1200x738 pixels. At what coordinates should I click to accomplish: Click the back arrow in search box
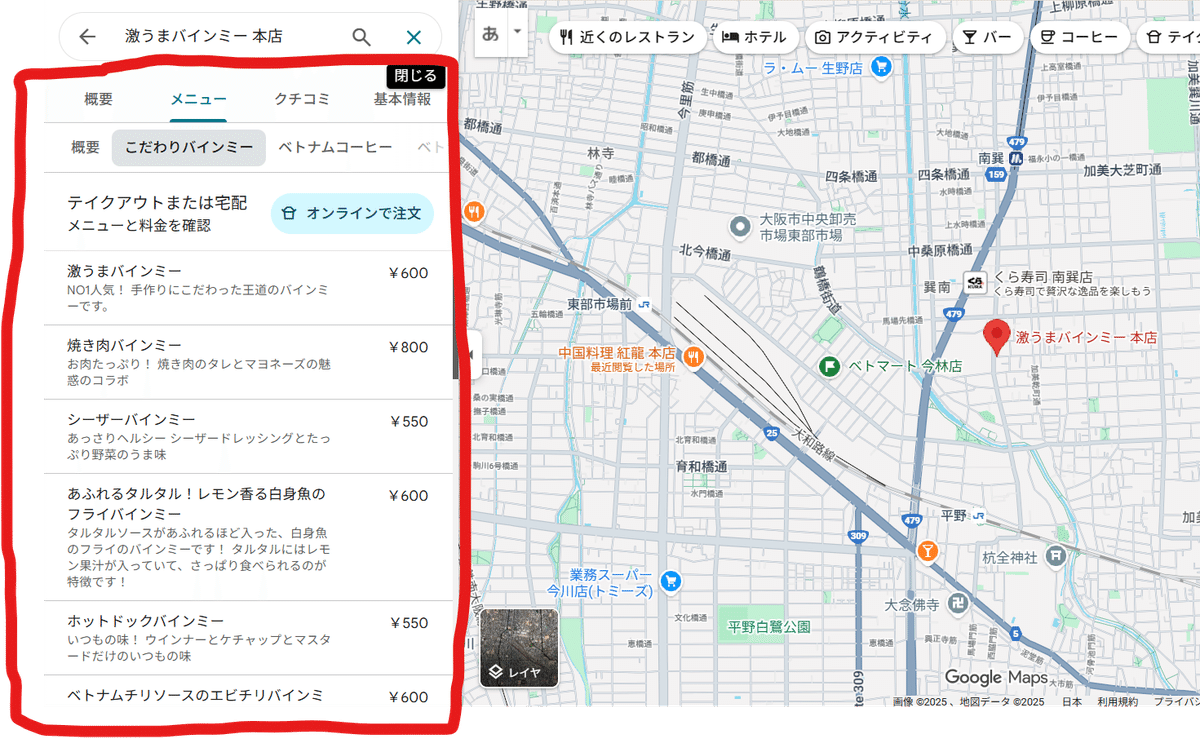(x=88, y=37)
